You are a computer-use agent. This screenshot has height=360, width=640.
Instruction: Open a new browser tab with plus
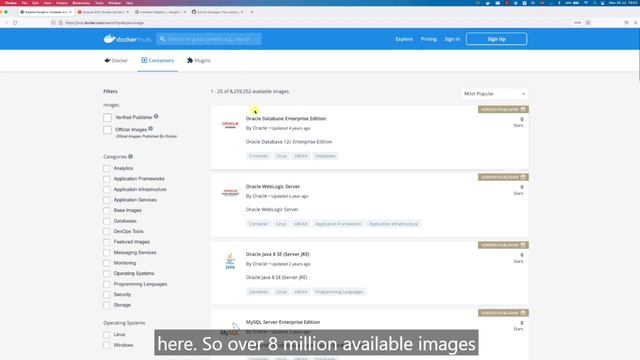tap(251, 12)
